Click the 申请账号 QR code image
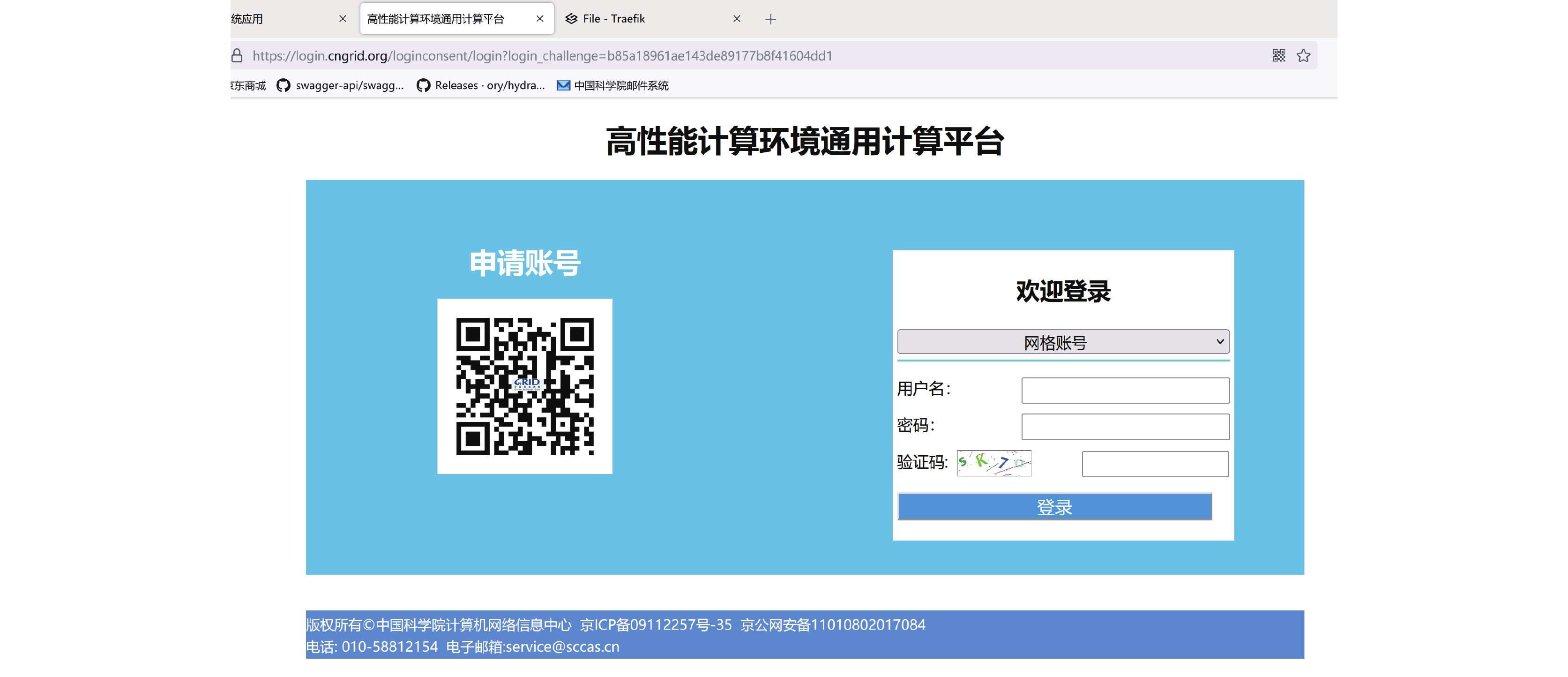The image size is (1568, 677). pyautogui.click(x=525, y=386)
